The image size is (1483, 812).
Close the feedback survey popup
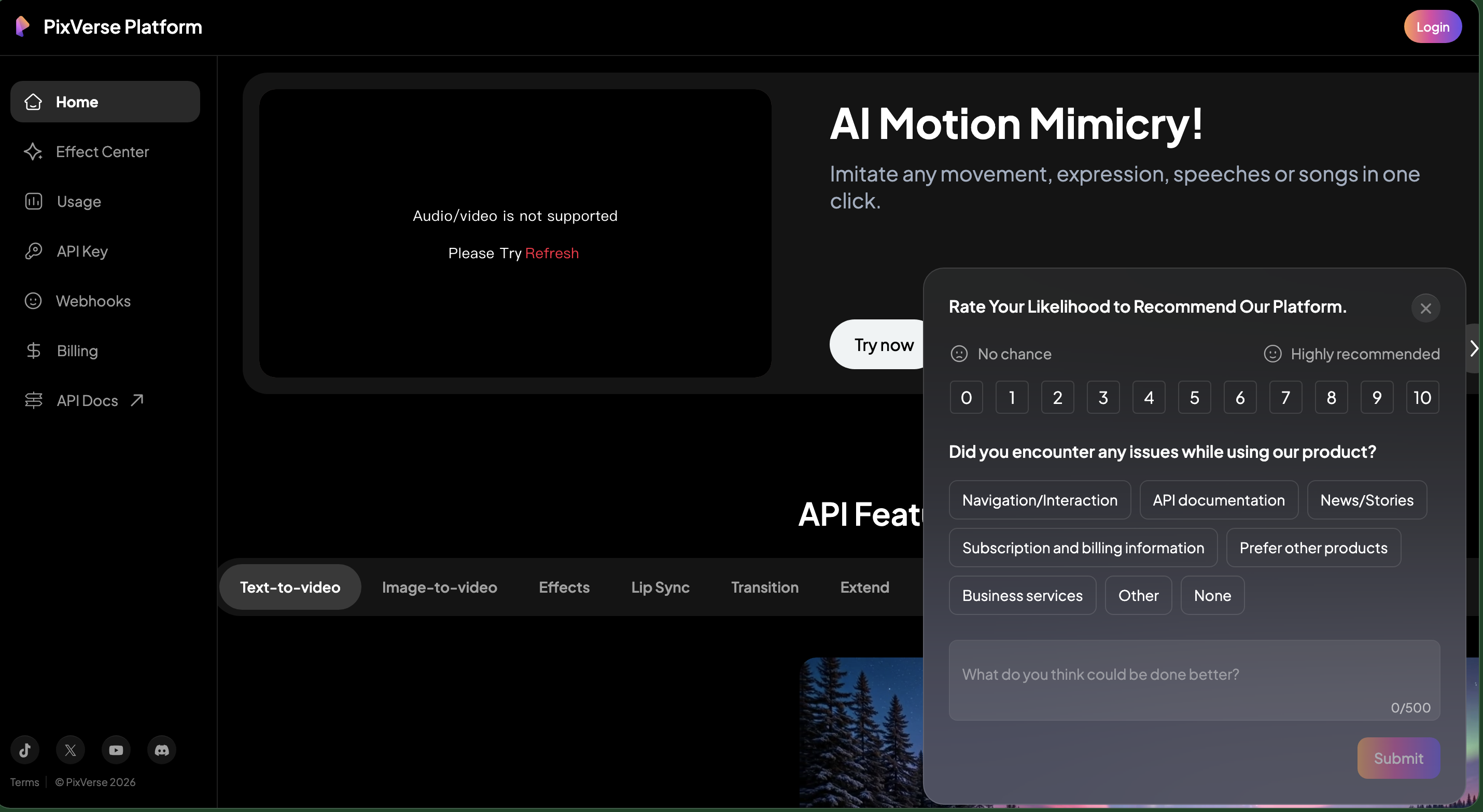pos(1425,308)
